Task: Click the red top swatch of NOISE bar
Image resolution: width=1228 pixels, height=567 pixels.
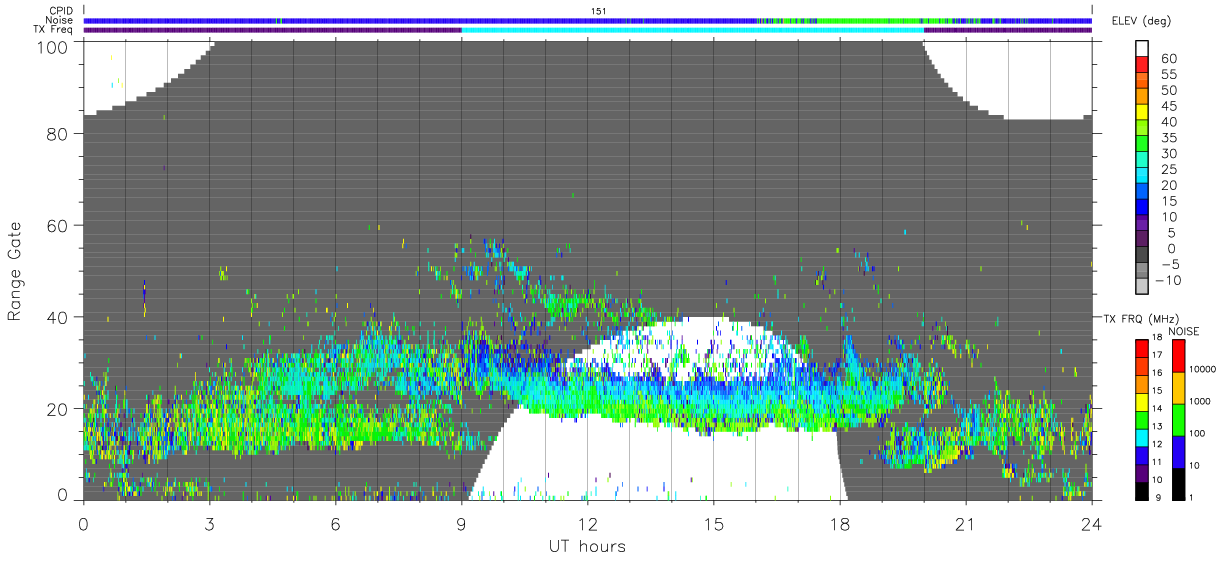Action: pyautogui.click(x=1181, y=355)
